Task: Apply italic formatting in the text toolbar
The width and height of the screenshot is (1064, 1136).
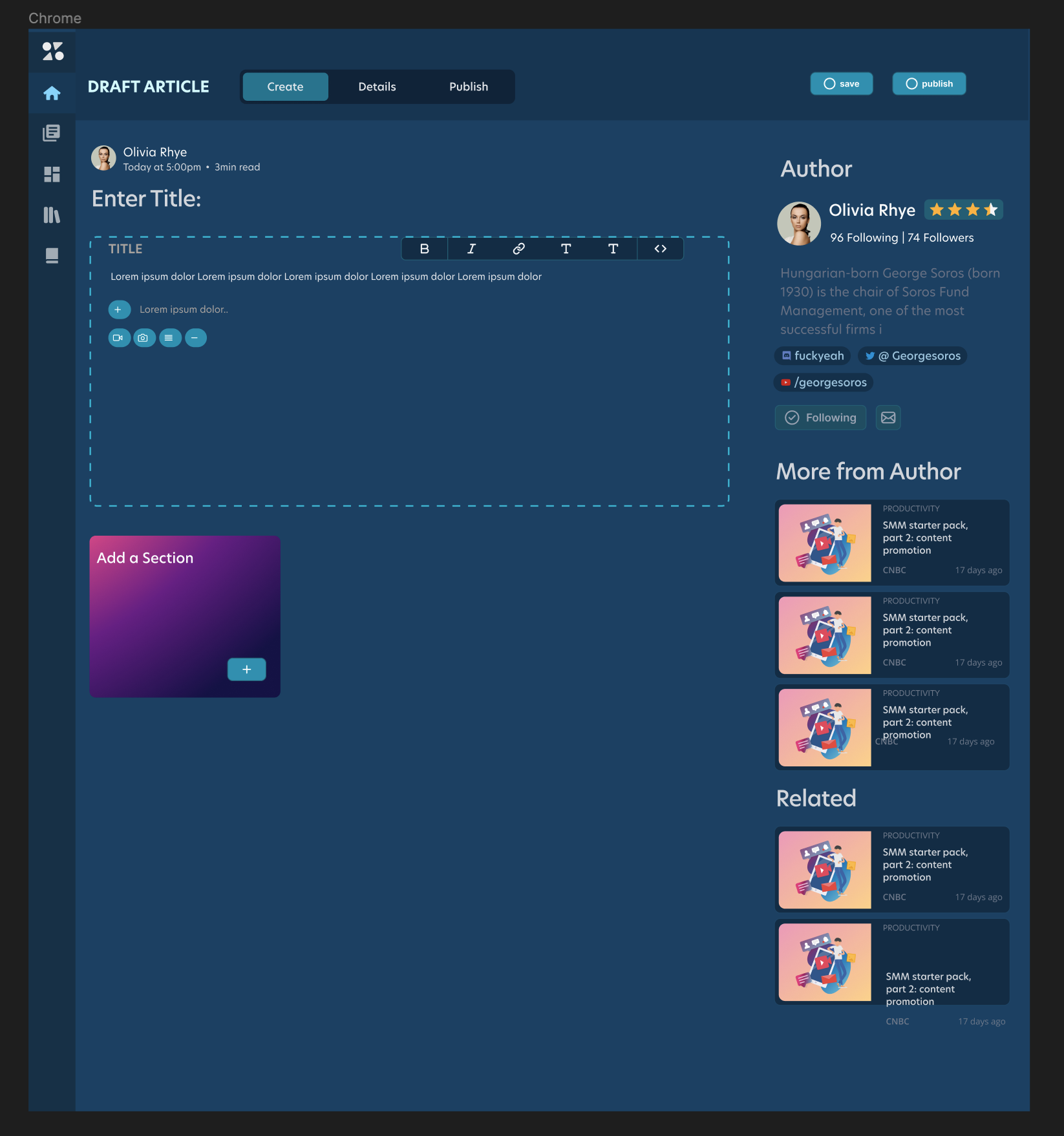Action: pos(471,248)
